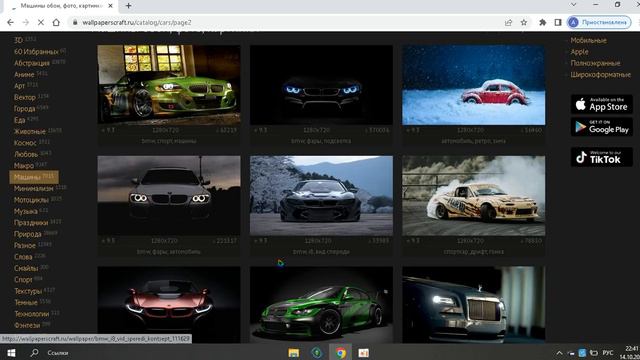Open the Космос category

point(25,143)
